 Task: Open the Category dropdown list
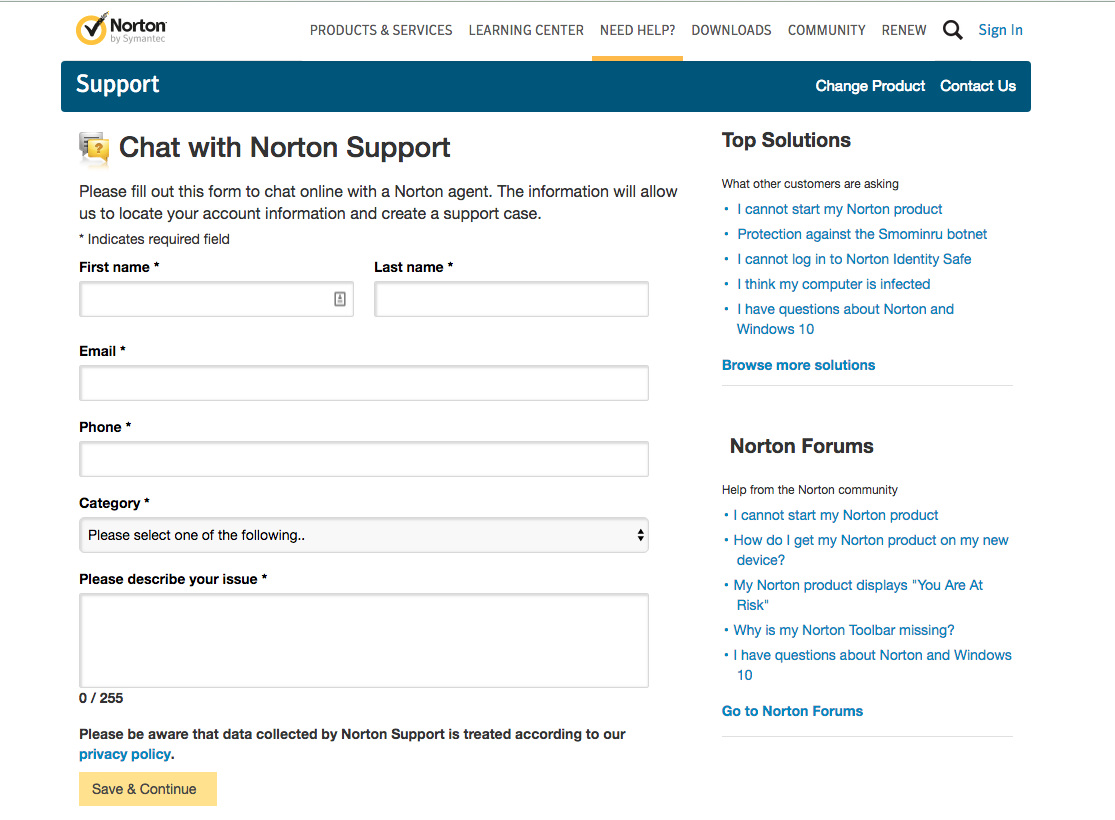(x=364, y=535)
